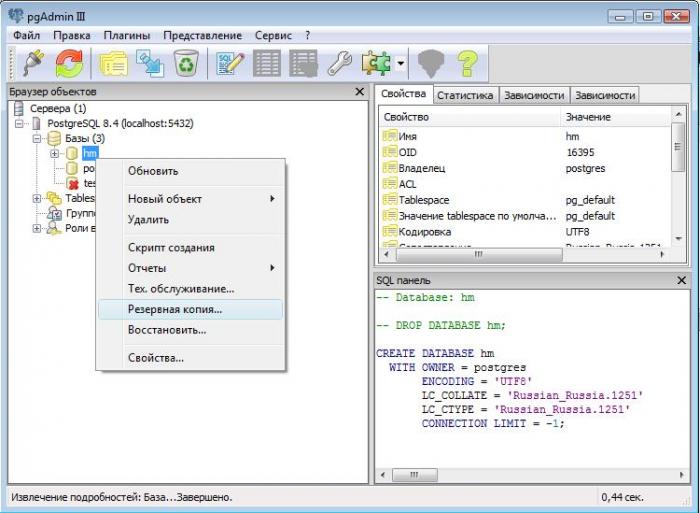
Task: Collapse the PostgreSQL 8.4 server node
Action: pos(19,123)
